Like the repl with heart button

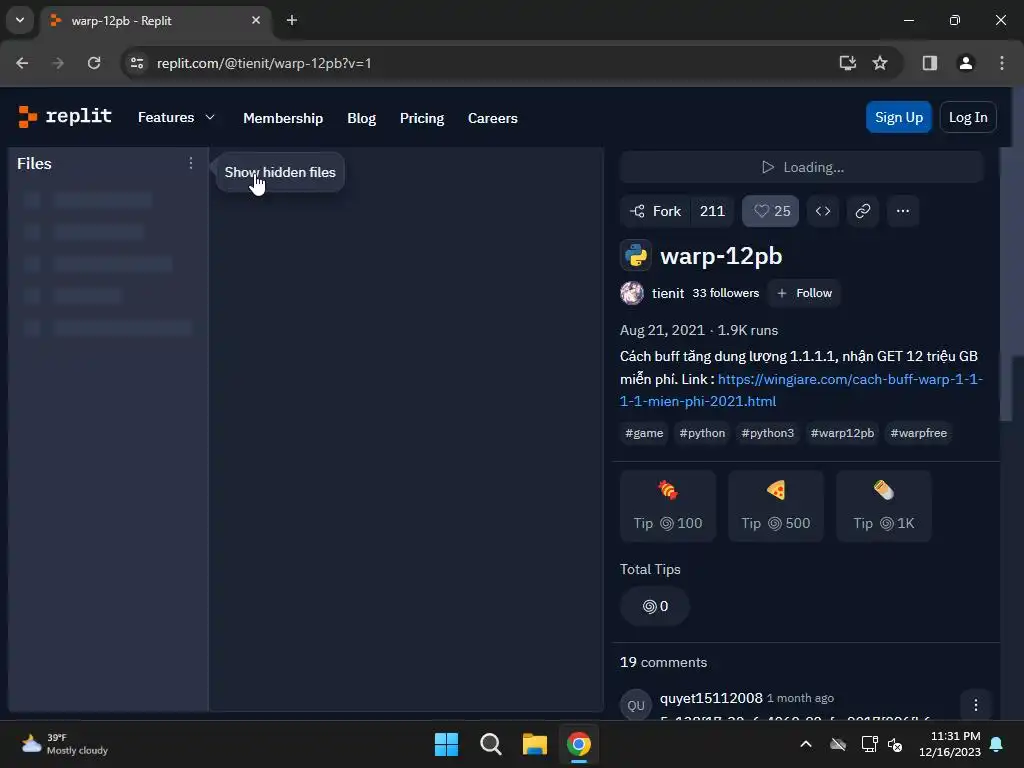tap(771, 211)
